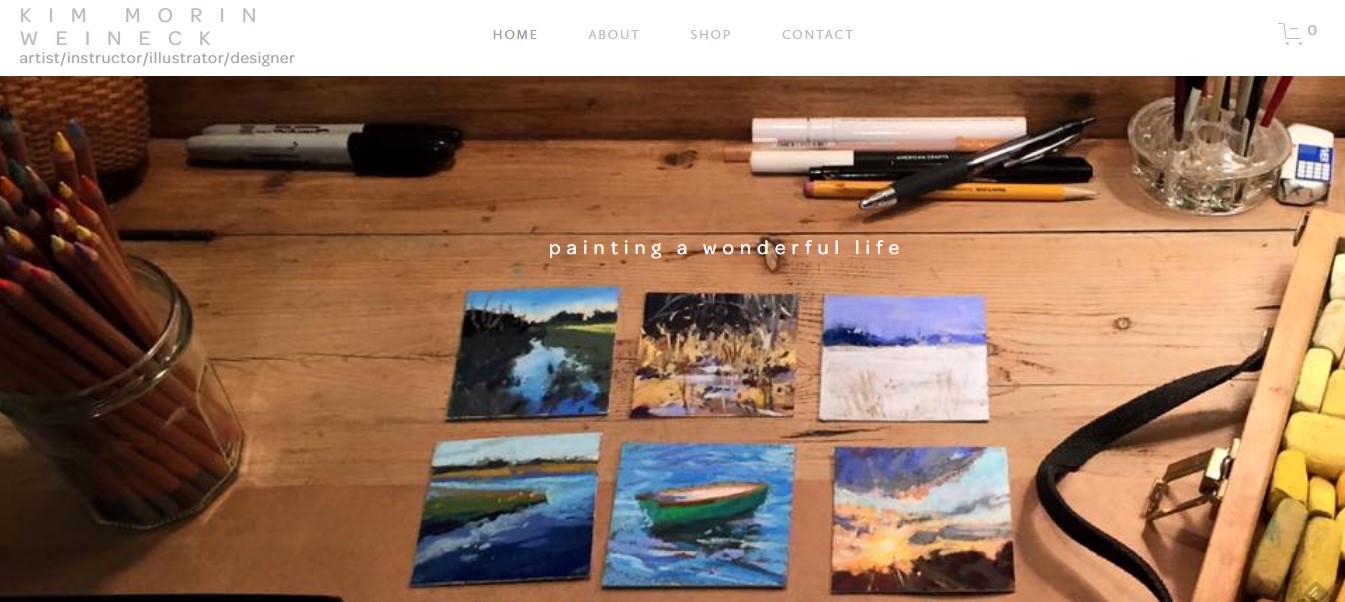Click the Kim Morin Weineck site title
This screenshot has width=1345, height=602.
click(140, 27)
